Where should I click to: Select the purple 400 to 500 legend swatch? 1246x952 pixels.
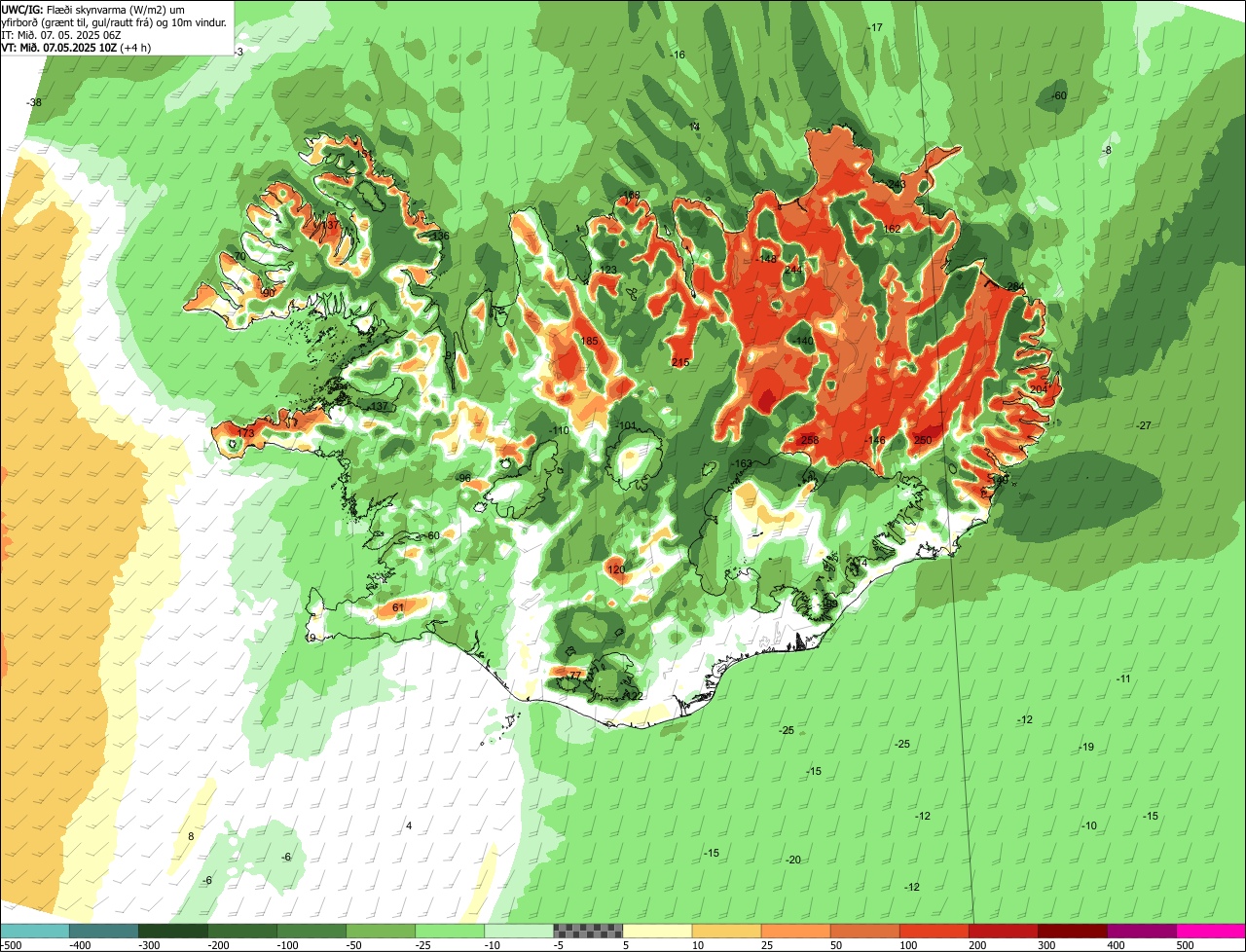(1142, 931)
